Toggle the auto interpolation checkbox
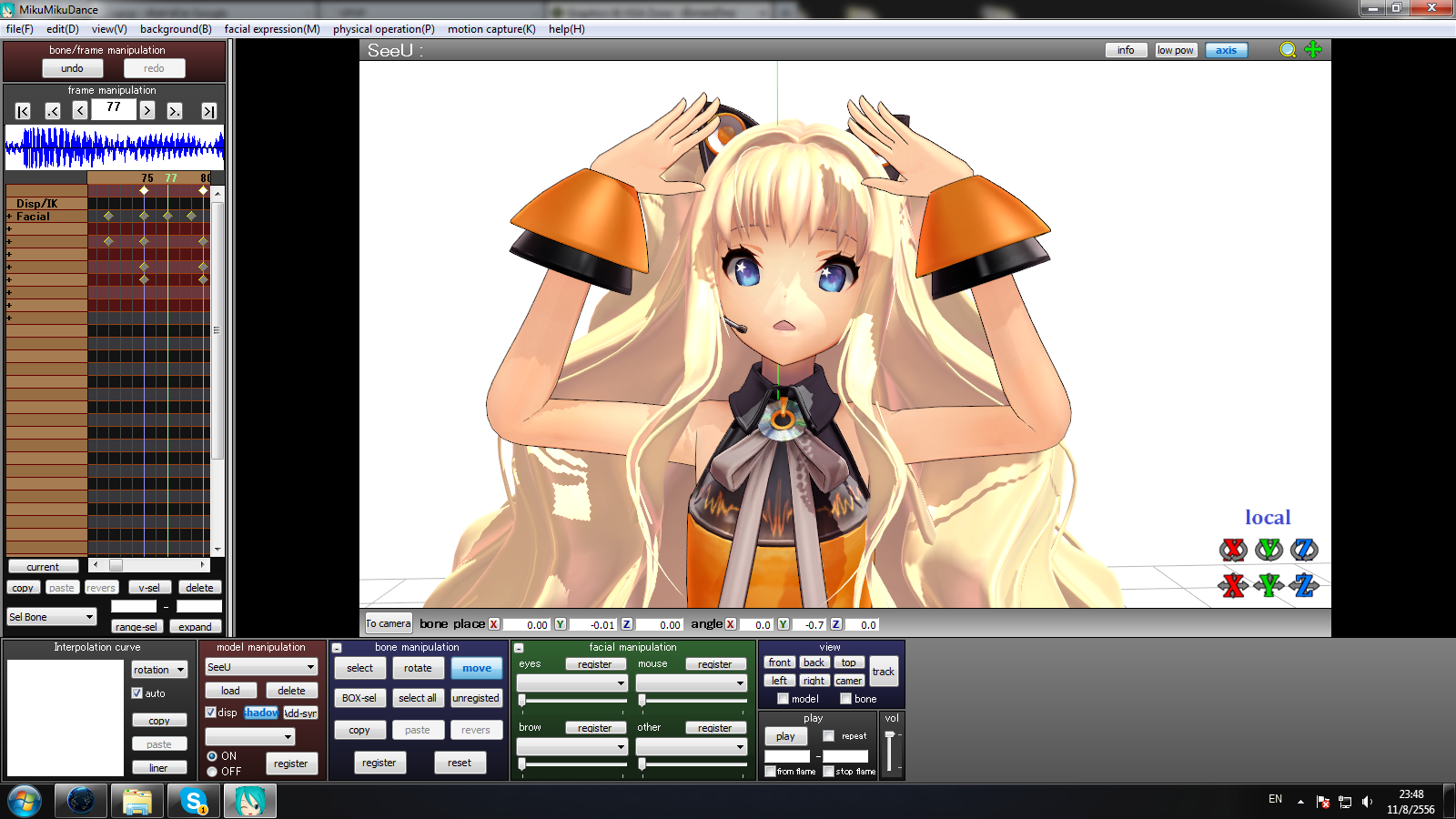The width and height of the screenshot is (1456, 819). pos(137,693)
